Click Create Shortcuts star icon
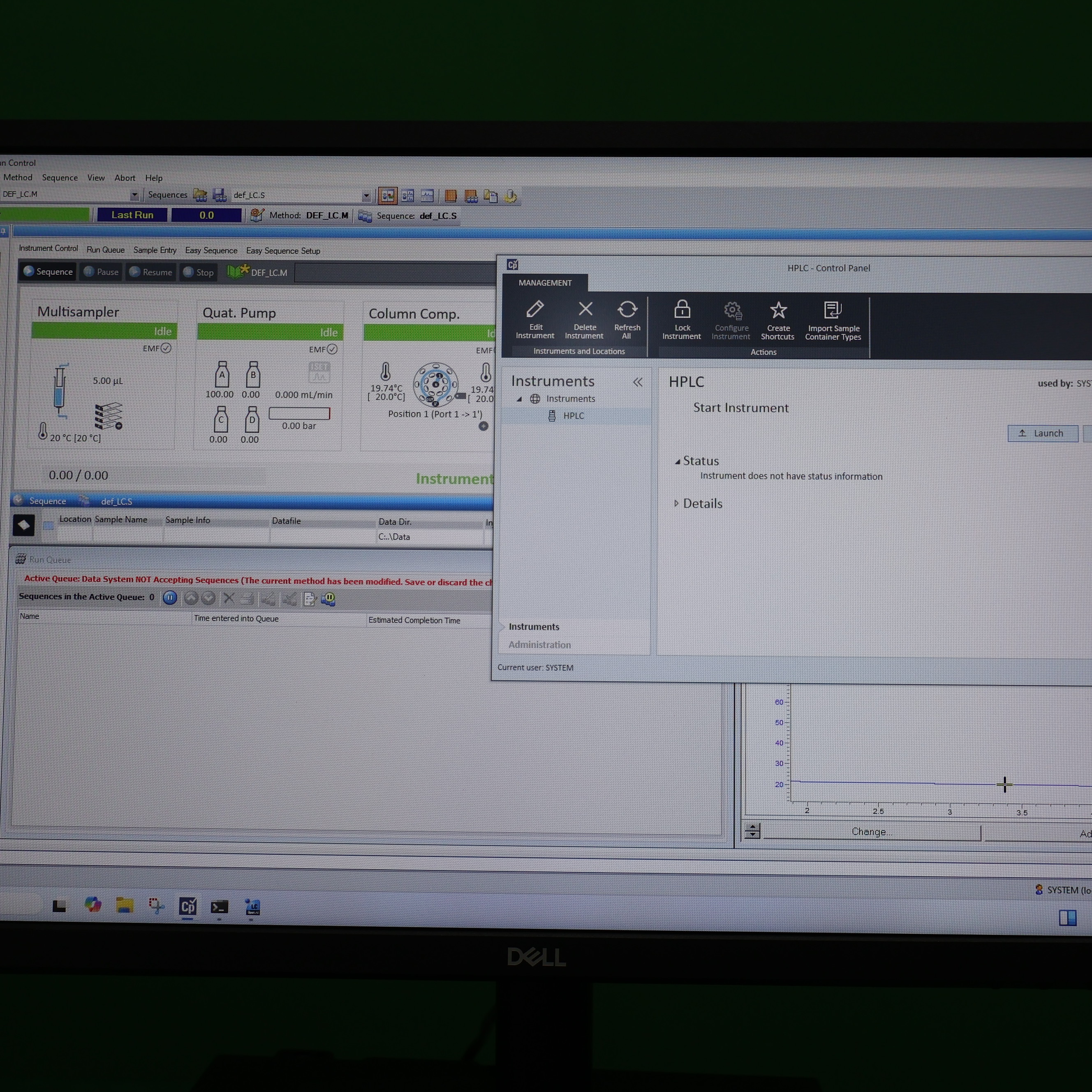1092x1092 pixels. [778, 310]
